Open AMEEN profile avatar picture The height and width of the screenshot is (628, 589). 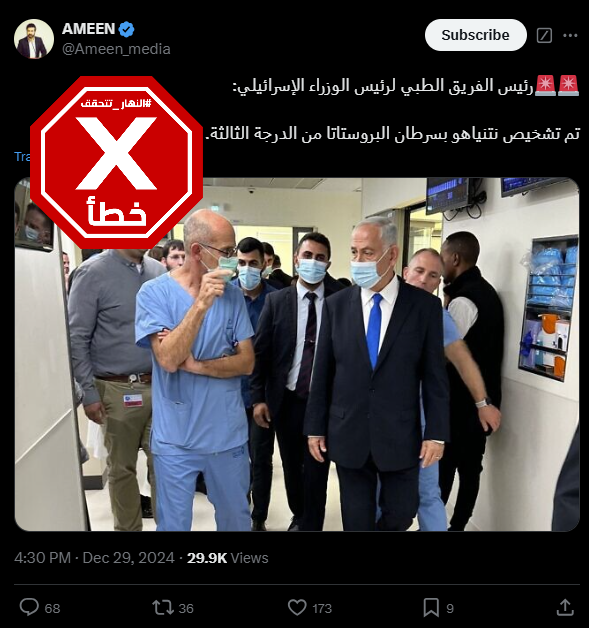[x=34, y=39]
